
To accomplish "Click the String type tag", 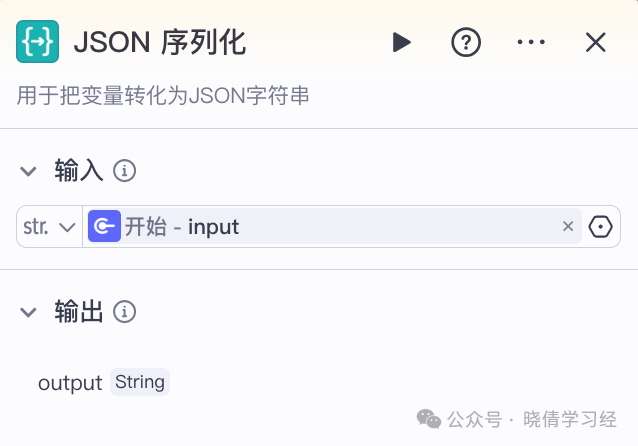I will point(140,382).
